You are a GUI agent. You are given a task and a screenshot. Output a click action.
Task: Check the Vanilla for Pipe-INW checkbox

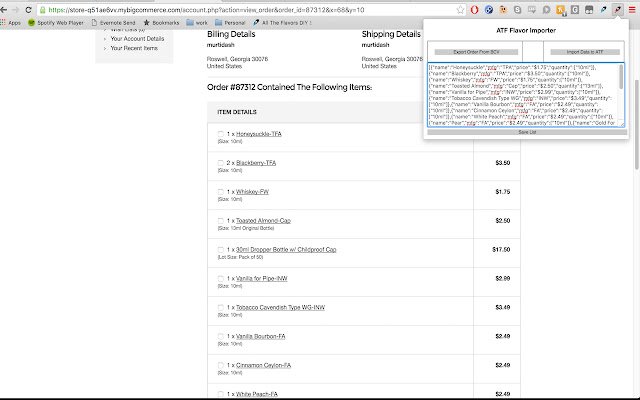point(220,279)
